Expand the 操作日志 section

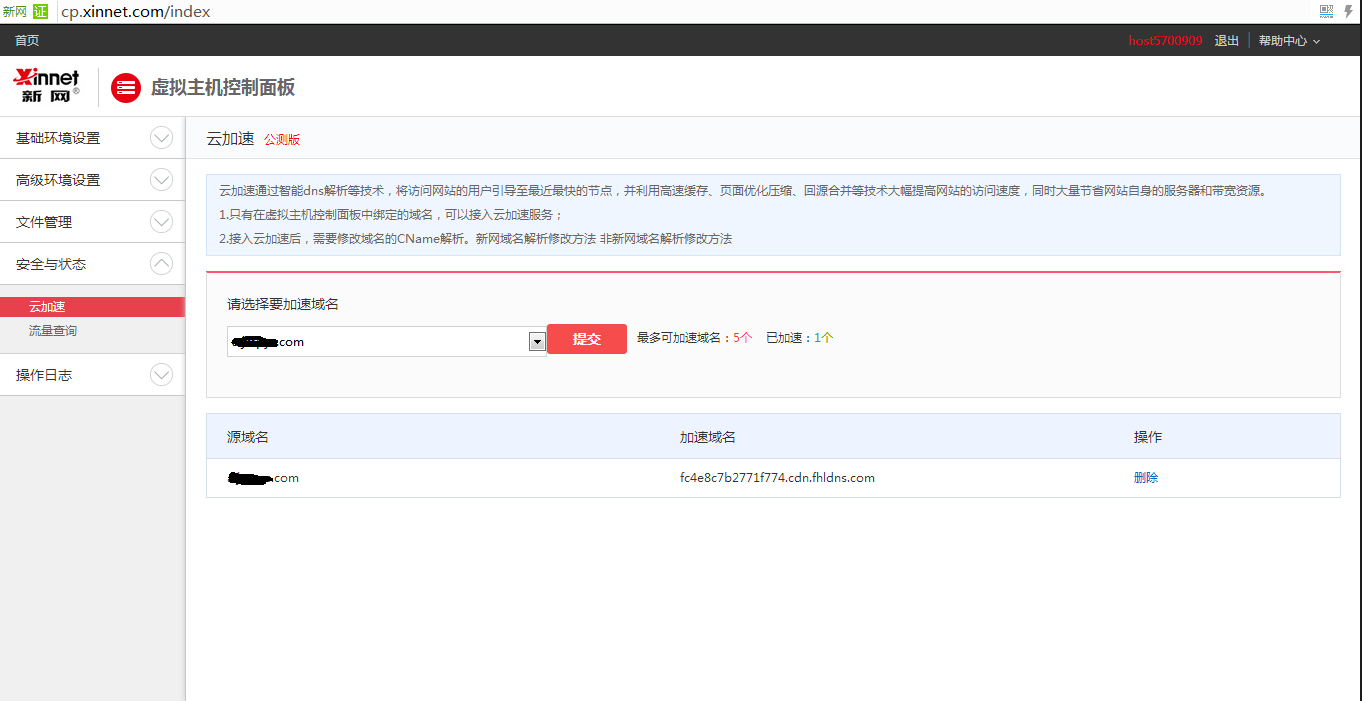161,375
